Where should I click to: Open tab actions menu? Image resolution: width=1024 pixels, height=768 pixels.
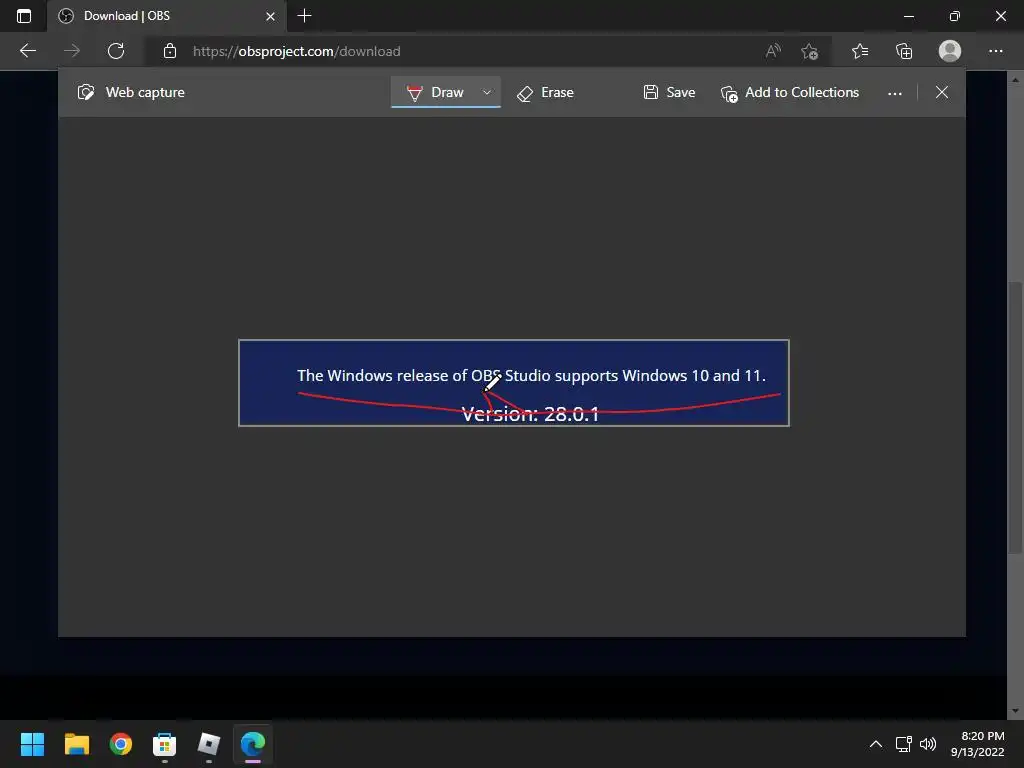click(24, 16)
